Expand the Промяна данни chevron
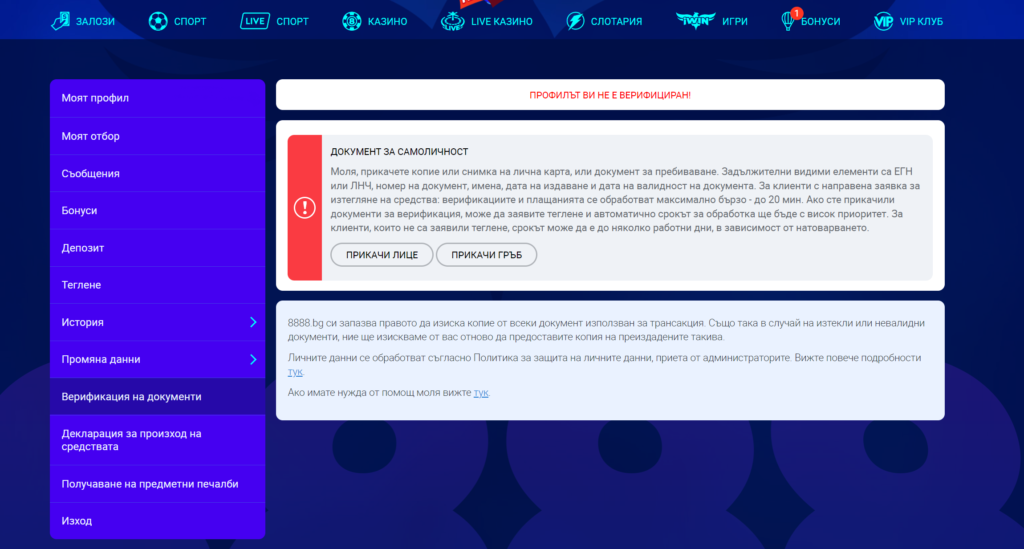The width and height of the screenshot is (1024, 549). coord(253,359)
